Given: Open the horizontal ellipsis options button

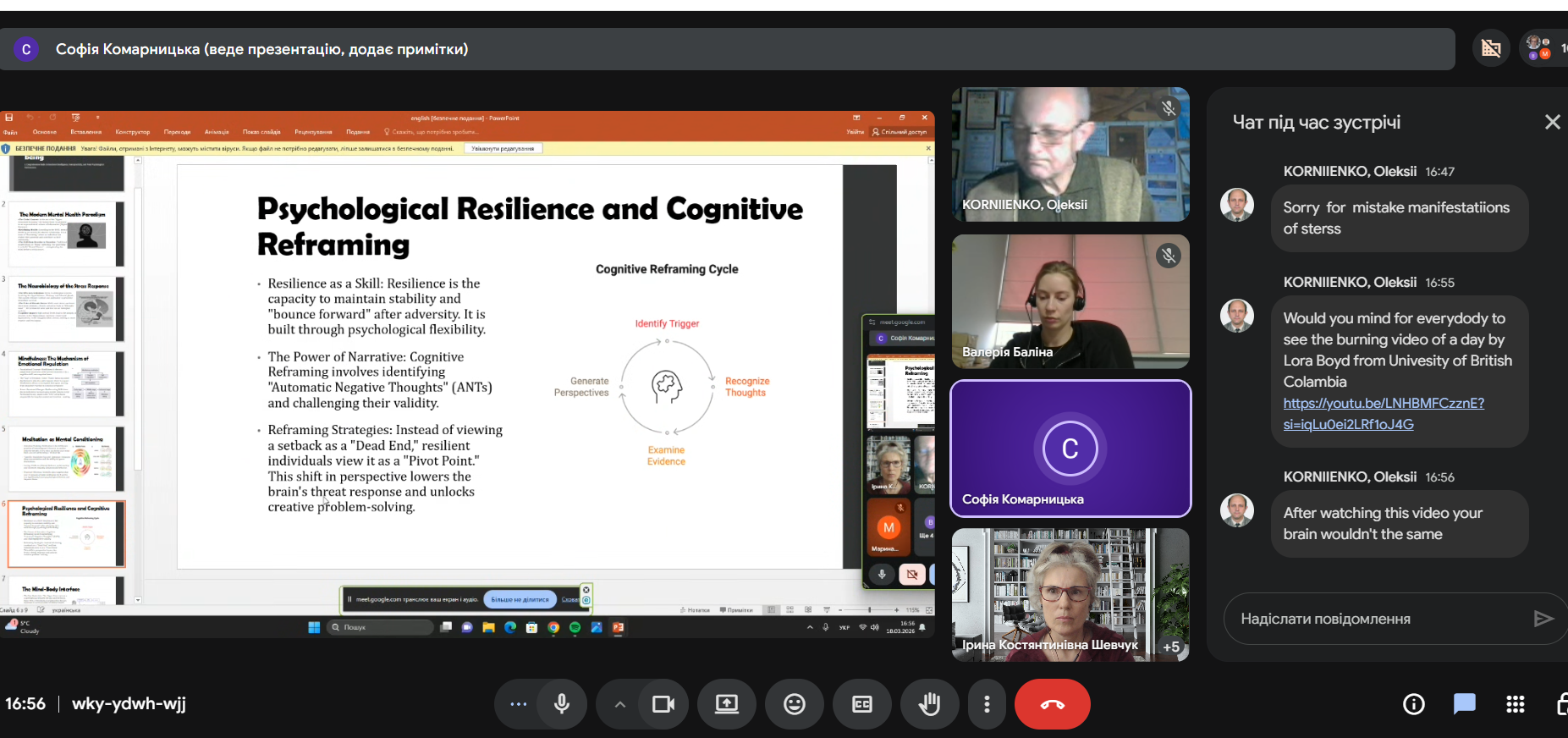Looking at the screenshot, I should 518,704.
